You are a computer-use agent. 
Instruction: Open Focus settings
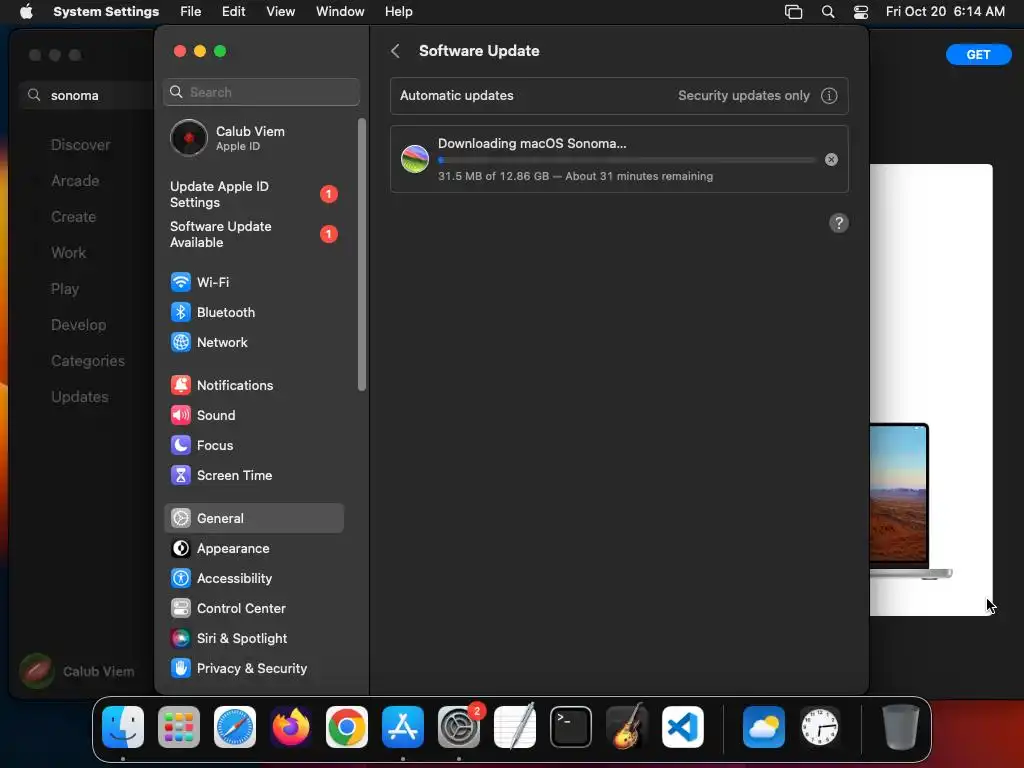pyautogui.click(x=253, y=445)
